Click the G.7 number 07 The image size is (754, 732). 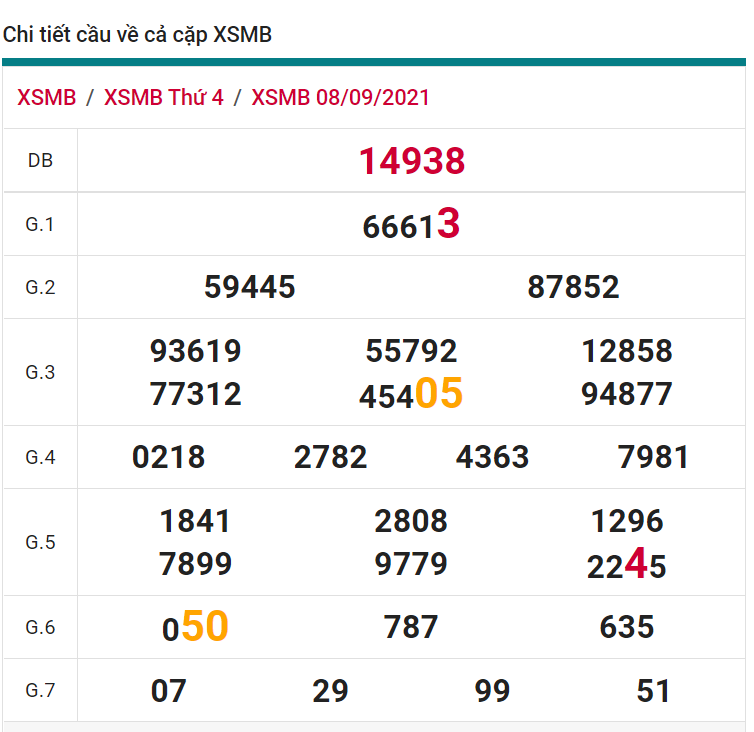169,691
